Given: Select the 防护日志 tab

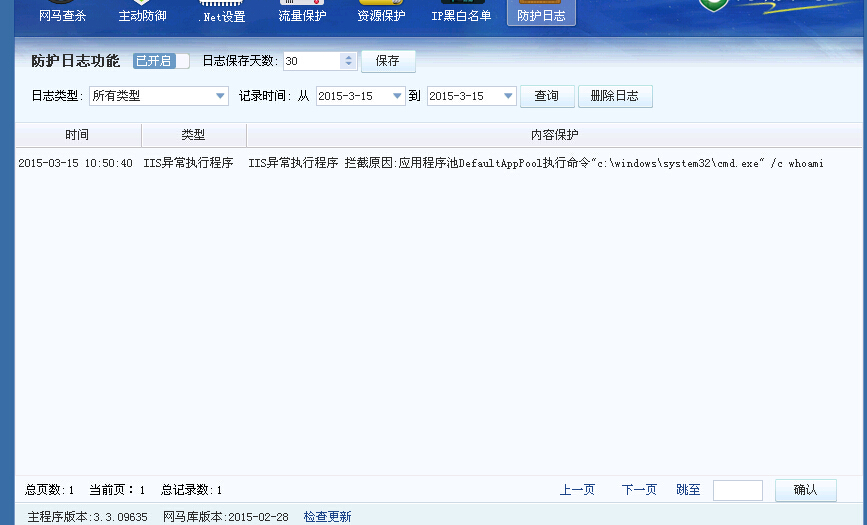Looking at the screenshot, I should click(541, 13).
